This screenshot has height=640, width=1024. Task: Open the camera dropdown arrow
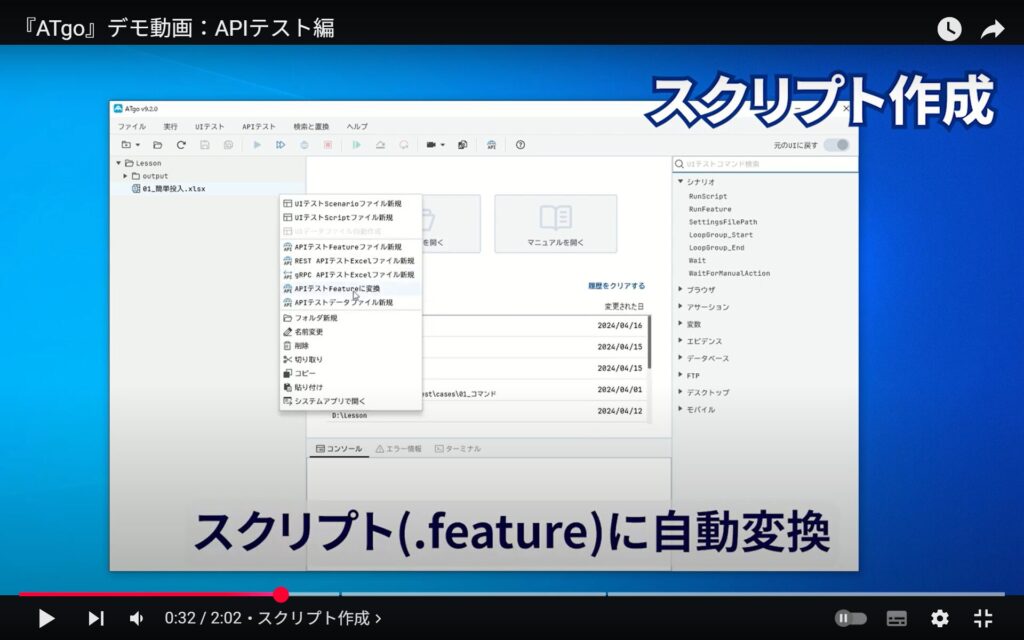(x=443, y=145)
